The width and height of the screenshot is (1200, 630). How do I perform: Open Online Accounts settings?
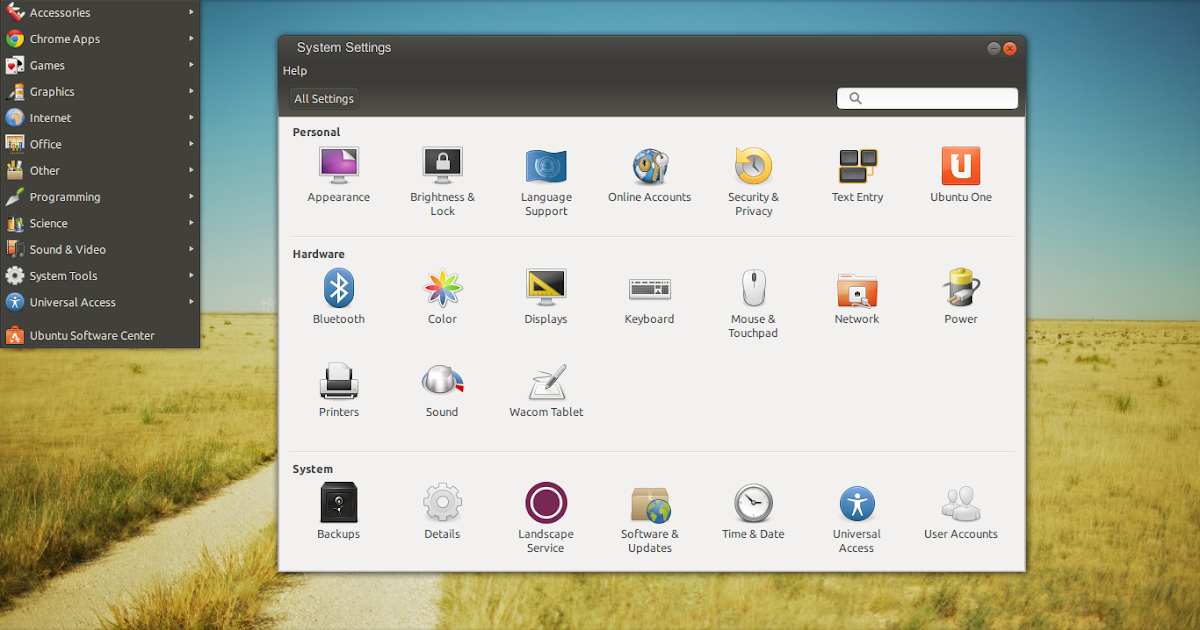650,176
